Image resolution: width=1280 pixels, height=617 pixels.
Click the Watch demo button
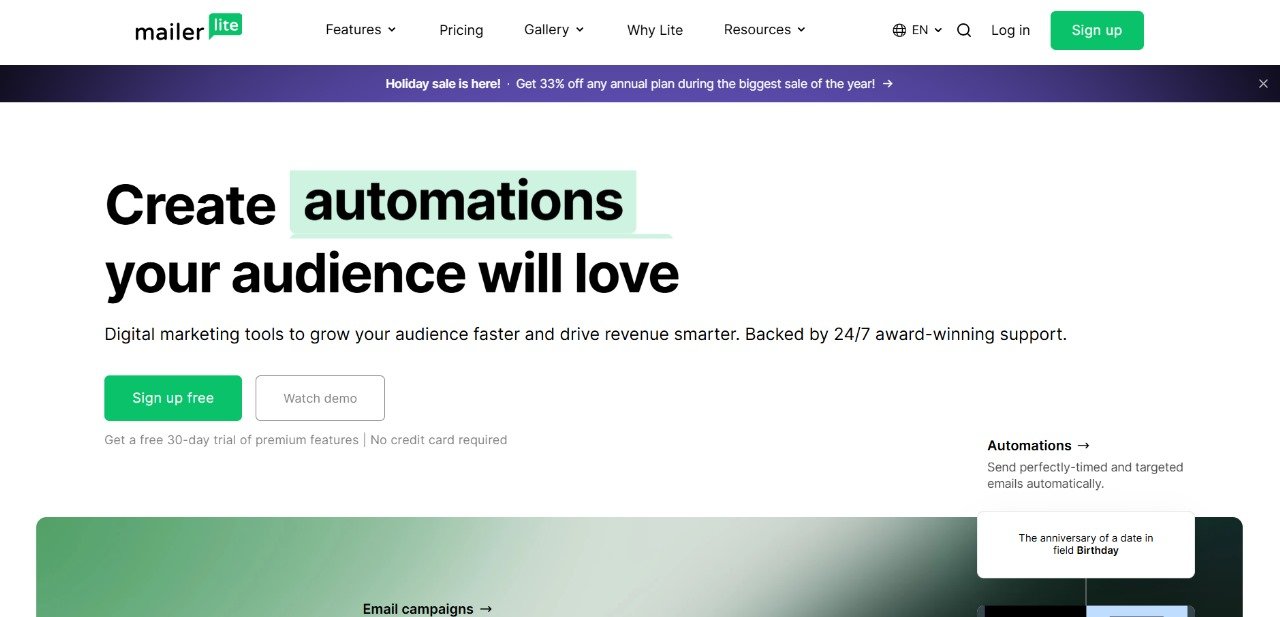320,398
